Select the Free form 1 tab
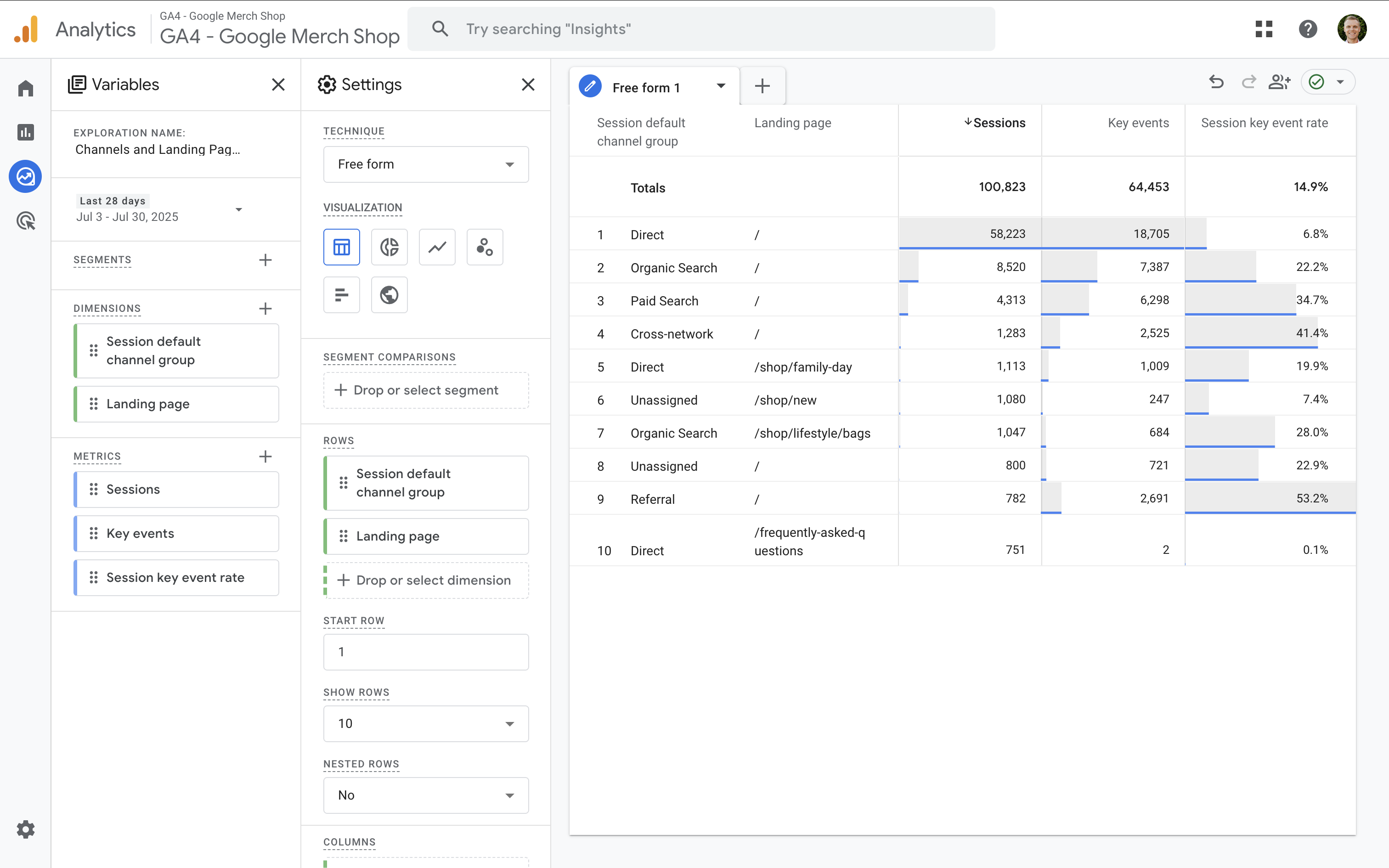The image size is (1389, 868). point(655,86)
